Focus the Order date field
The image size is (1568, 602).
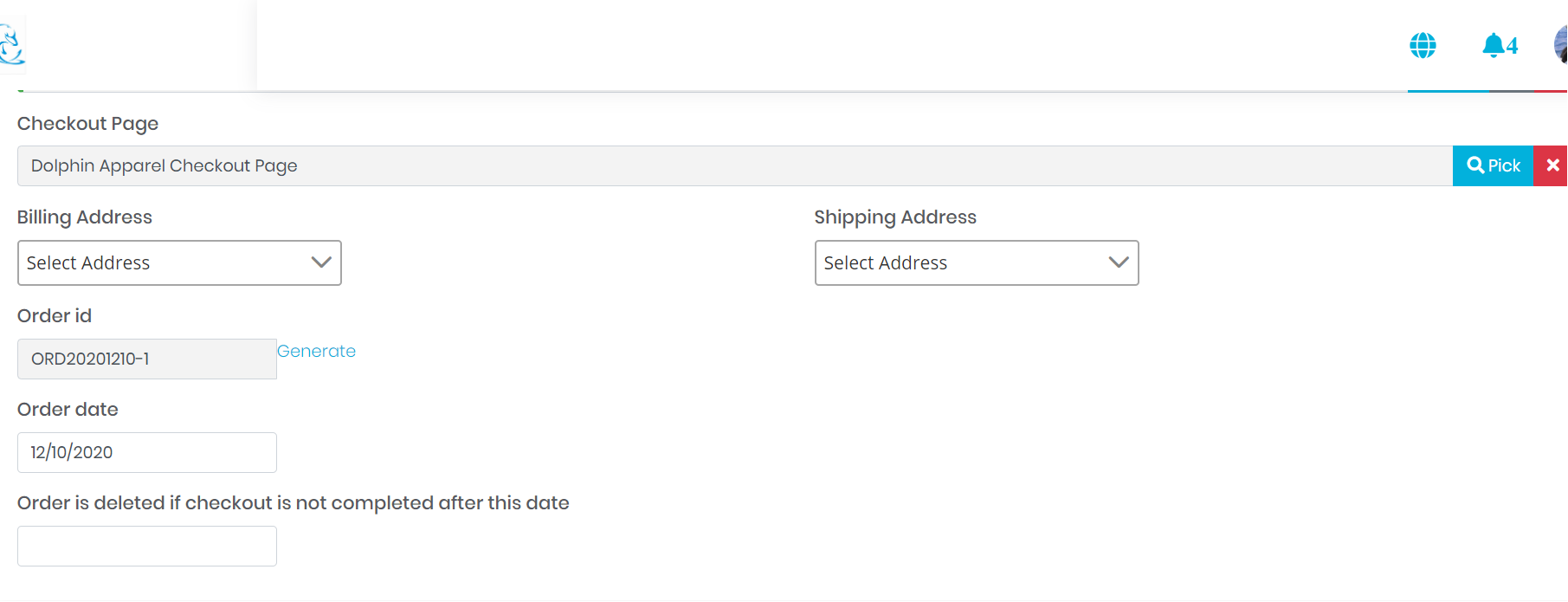[146, 453]
